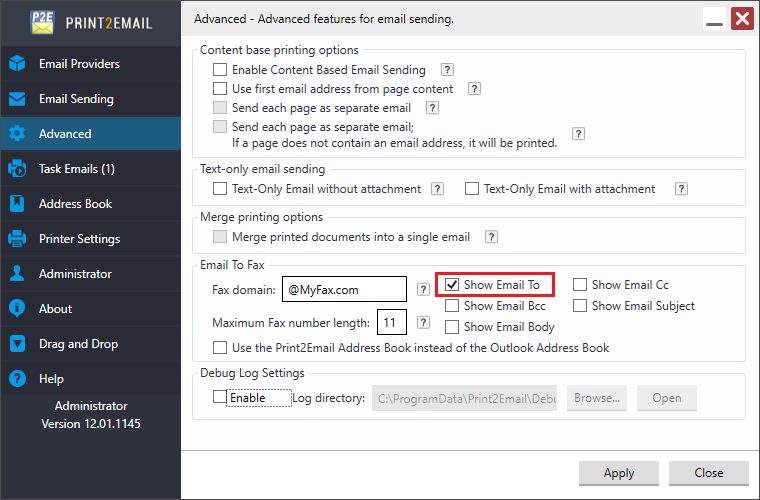This screenshot has width=760, height=500.
Task: Click the Maximum Fax number length field
Action: pos(390,323)
